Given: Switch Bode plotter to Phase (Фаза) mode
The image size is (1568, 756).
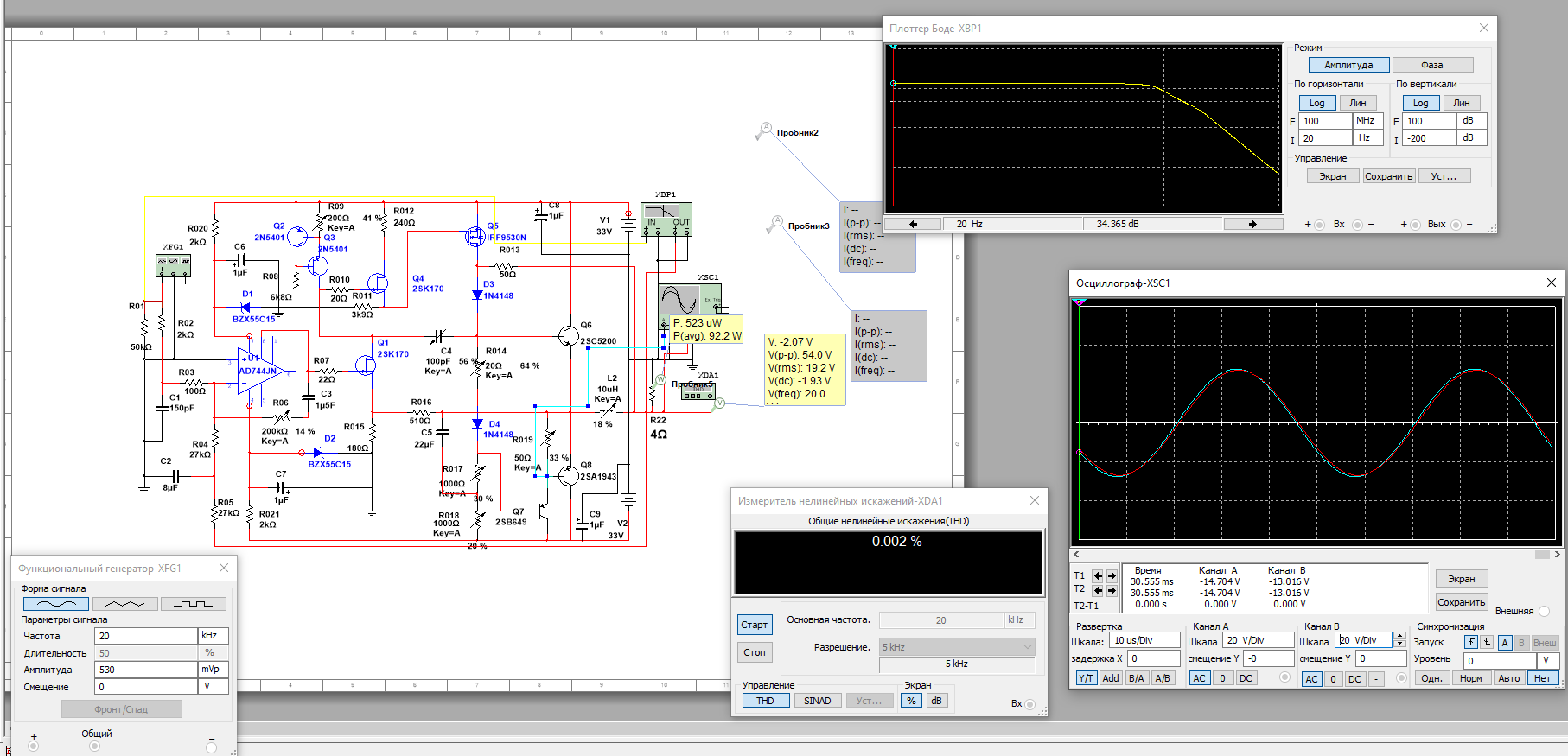Looking at the screenshot, I should click(1431, 65).
